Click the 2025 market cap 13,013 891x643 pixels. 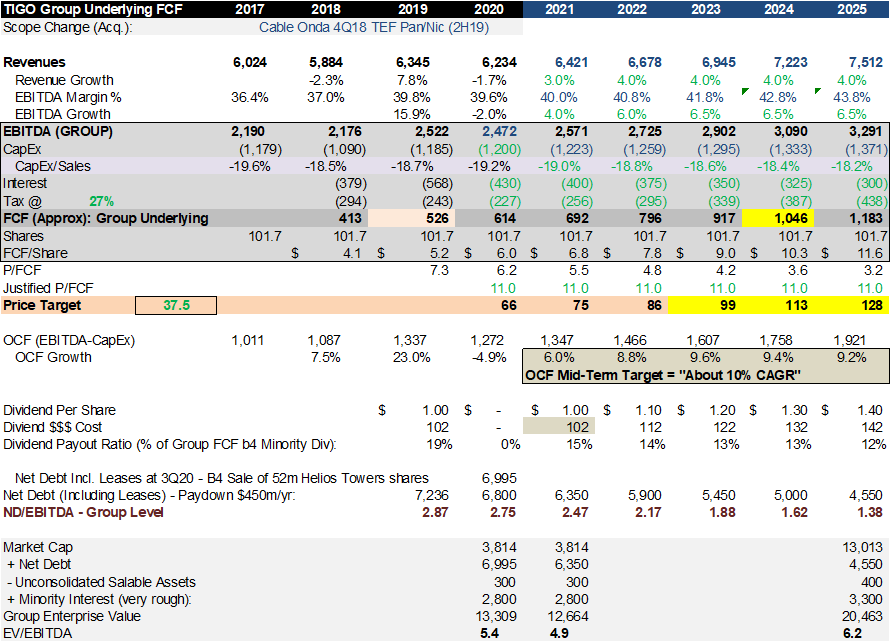[863, 548]
